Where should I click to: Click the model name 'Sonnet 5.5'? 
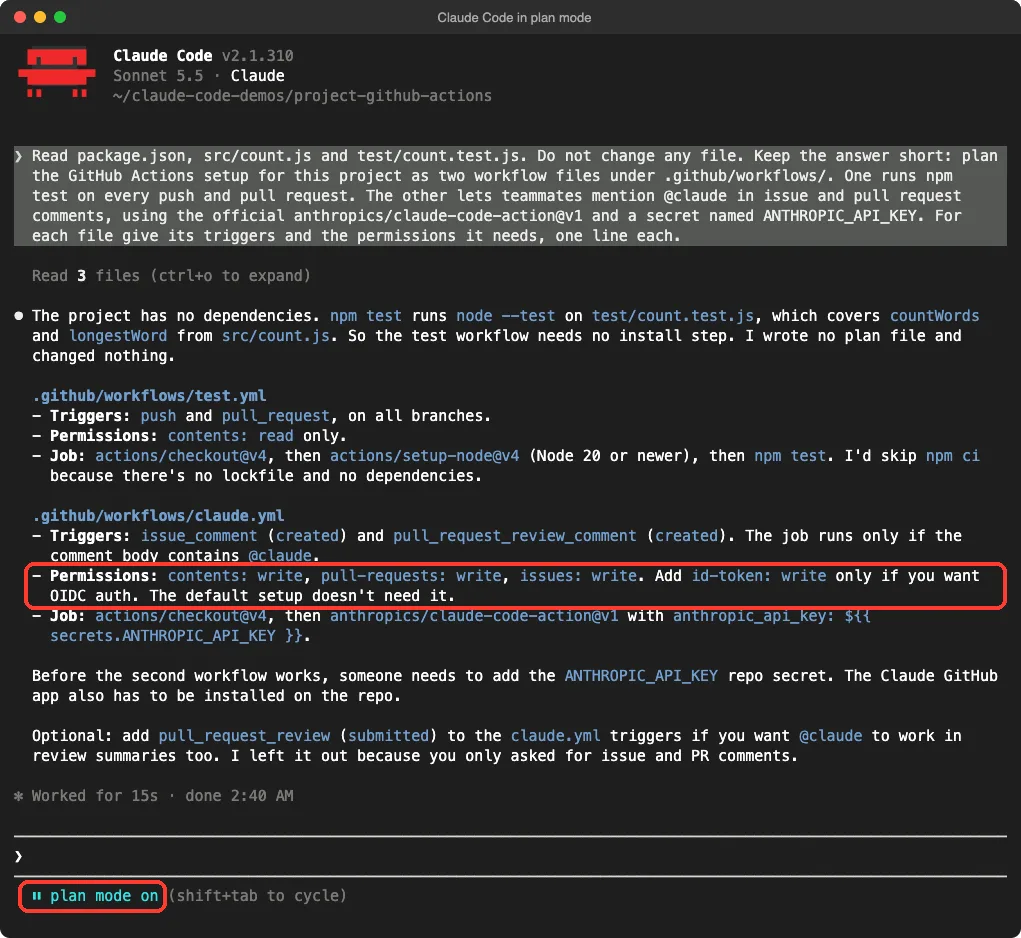(x=158, y=76)
